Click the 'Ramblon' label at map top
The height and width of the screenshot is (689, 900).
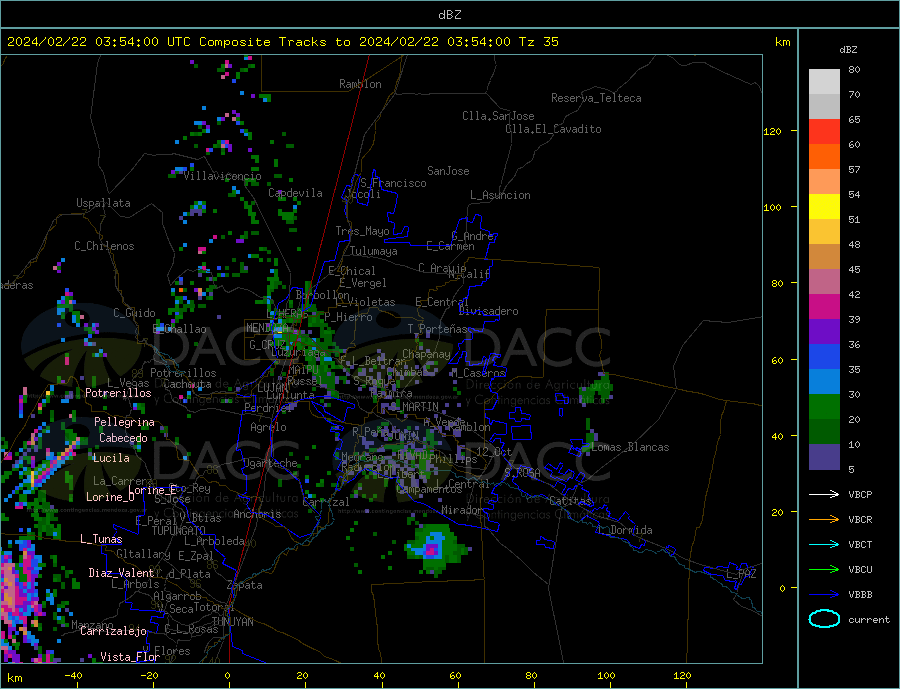point(360,84)
